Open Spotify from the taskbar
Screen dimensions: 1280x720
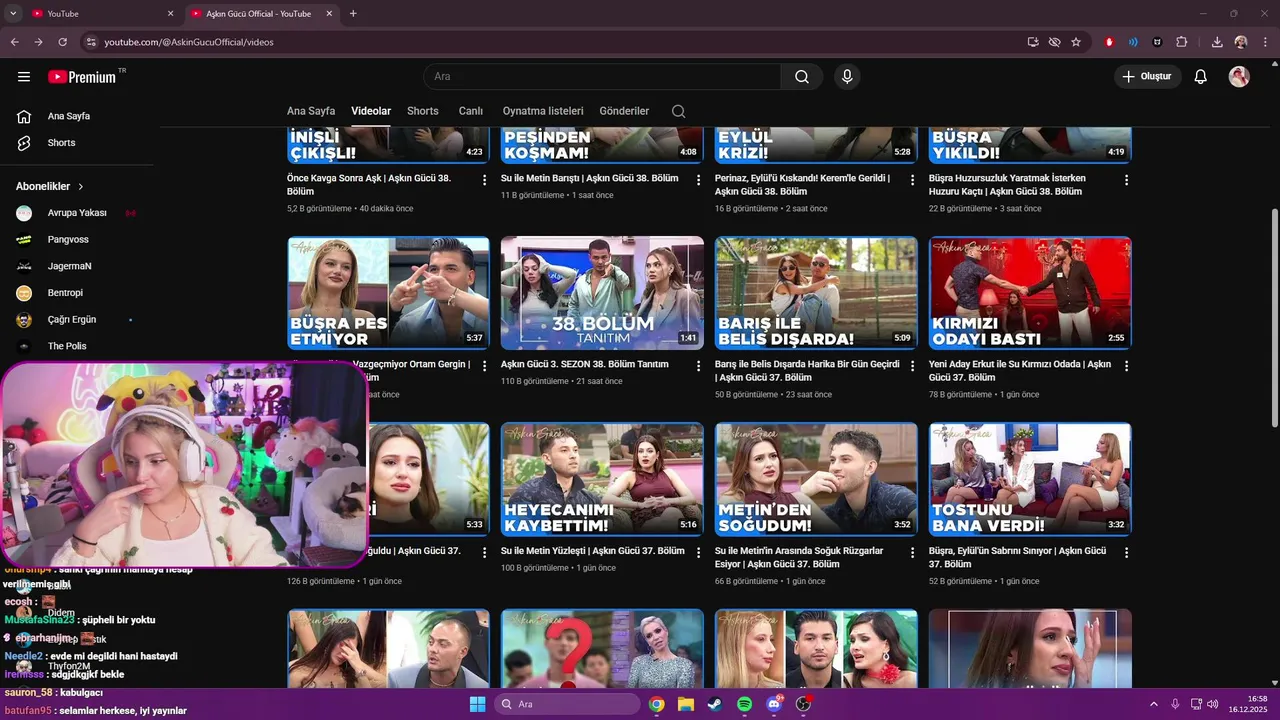745,704
